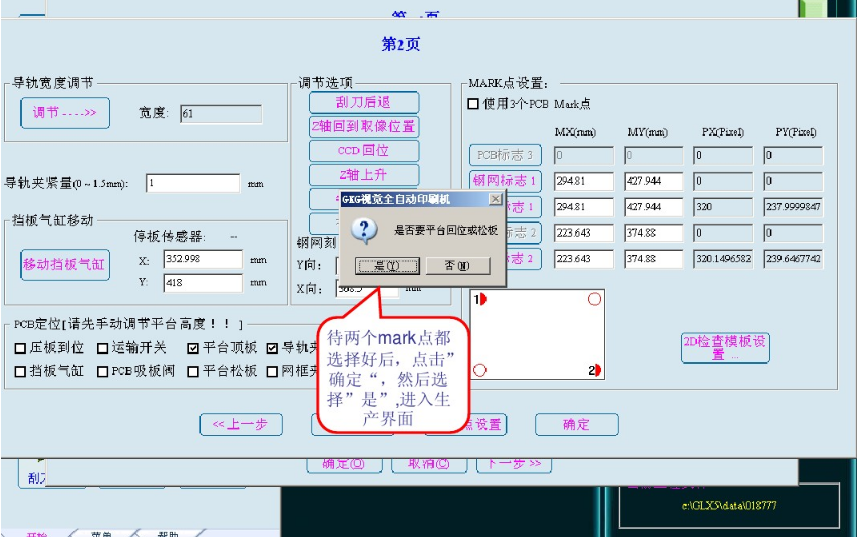Click the 停板传感器 X value field

coord(203,260)
